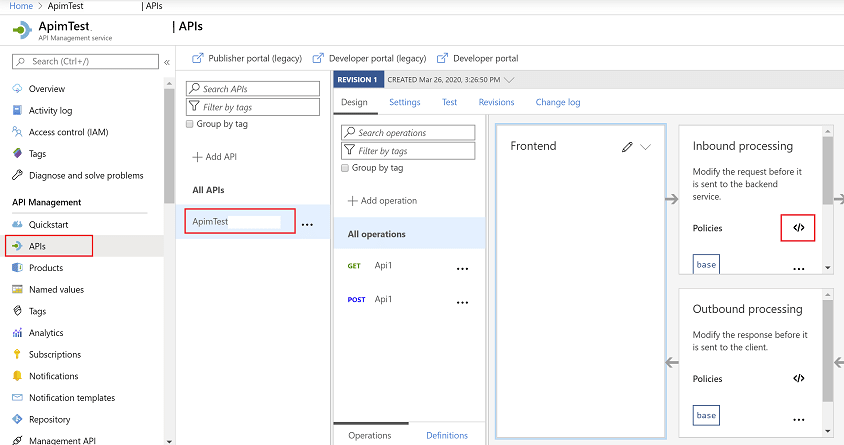Focus the sidebar Search (Ctrl+/) box
Screen dimensions: 844x445
coord(86,61)
